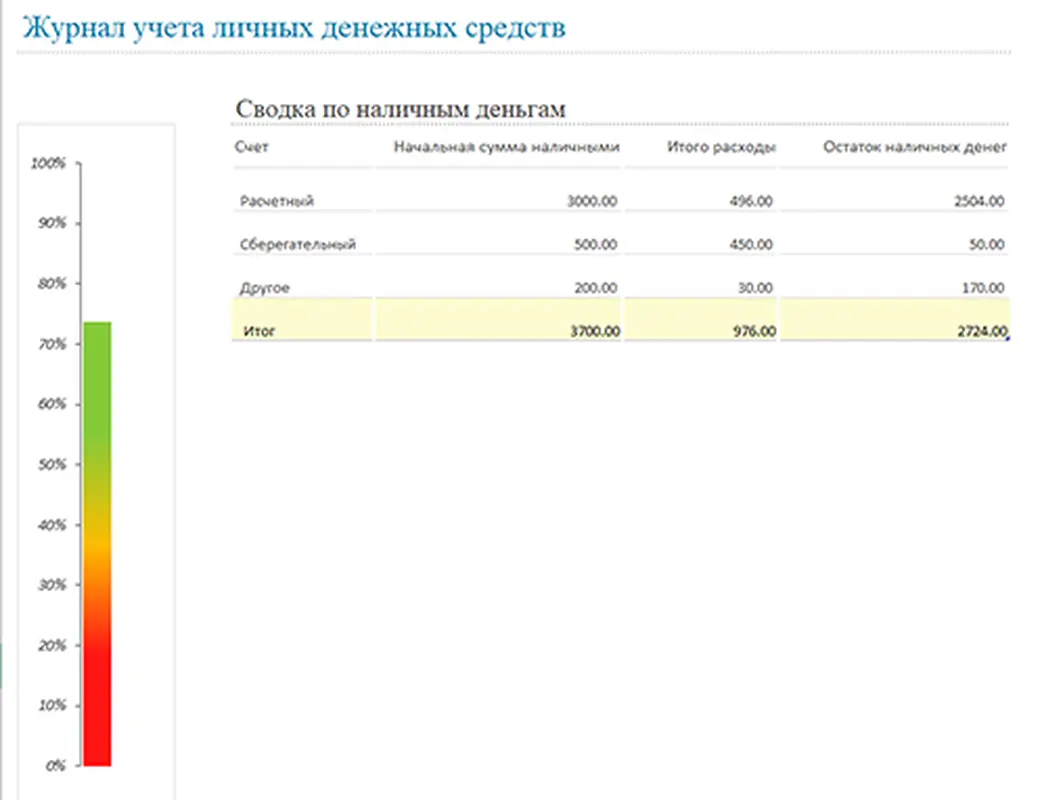The image size is (1042, 800).
Task: Click the title Журнал учета личных денежных средств
Action: coord(294,27)
